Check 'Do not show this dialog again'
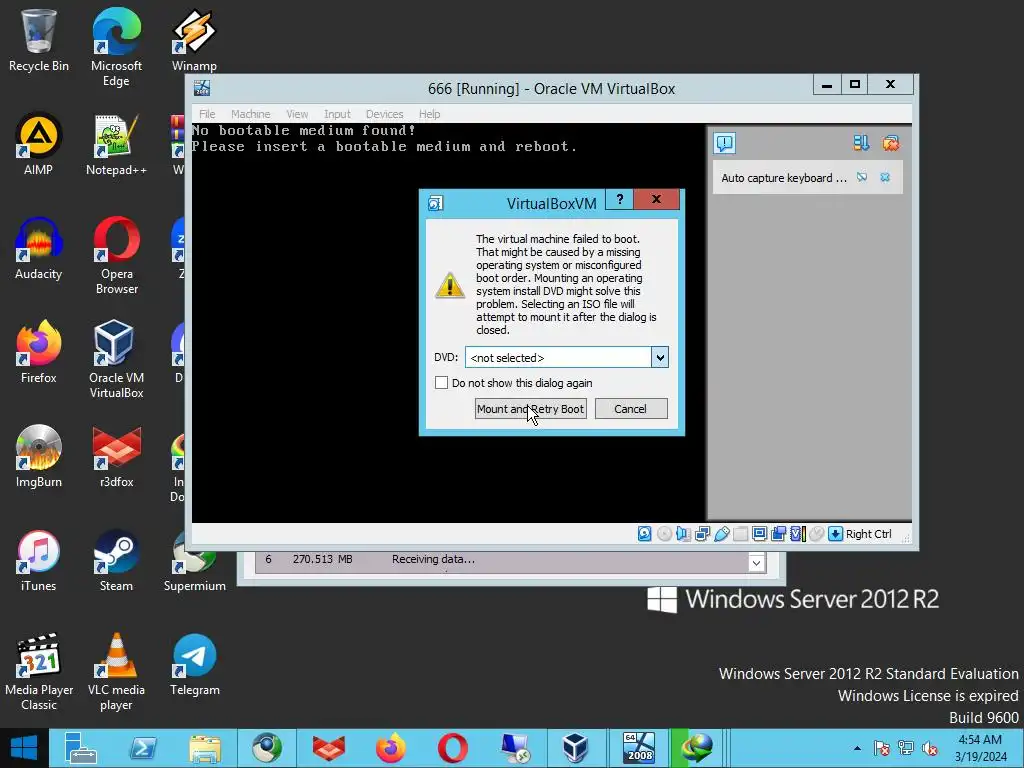This screenshot has height=768, width=1024. click(441, 383)
